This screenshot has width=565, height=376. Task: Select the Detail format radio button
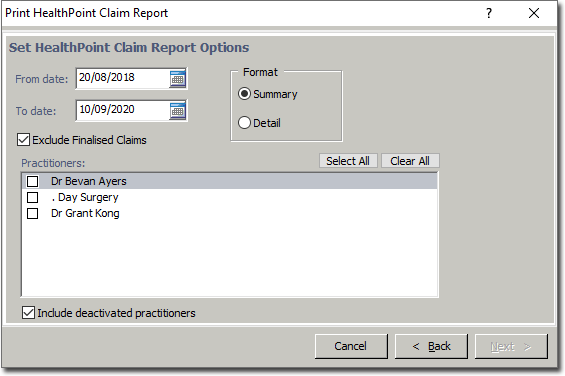[244, 123]
